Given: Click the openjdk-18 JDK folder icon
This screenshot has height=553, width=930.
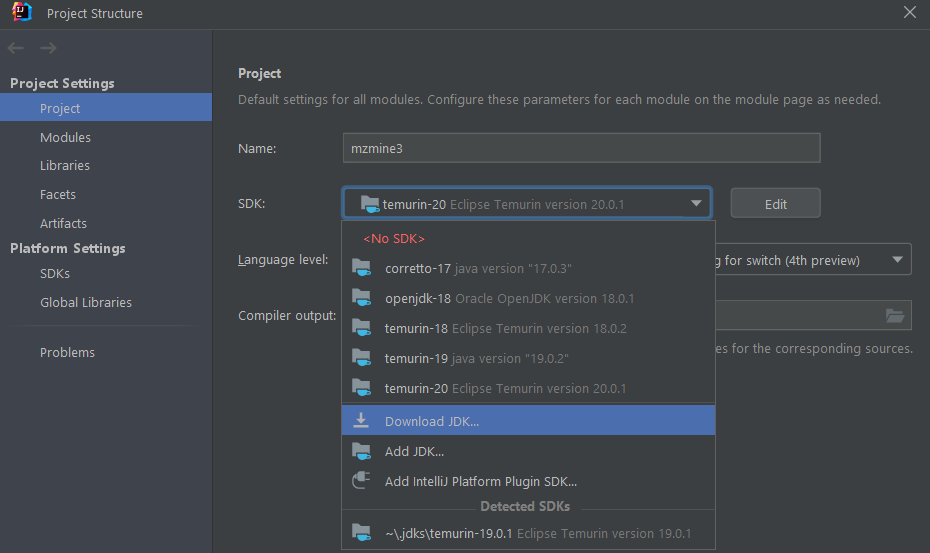Looking at the screenshot, I should (x=362, y=298).
